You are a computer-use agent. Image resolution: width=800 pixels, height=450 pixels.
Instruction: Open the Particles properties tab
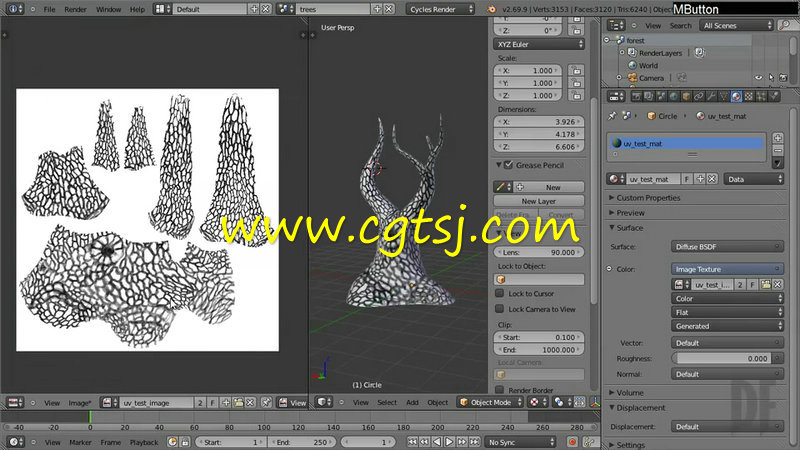[x=761, y=96]
